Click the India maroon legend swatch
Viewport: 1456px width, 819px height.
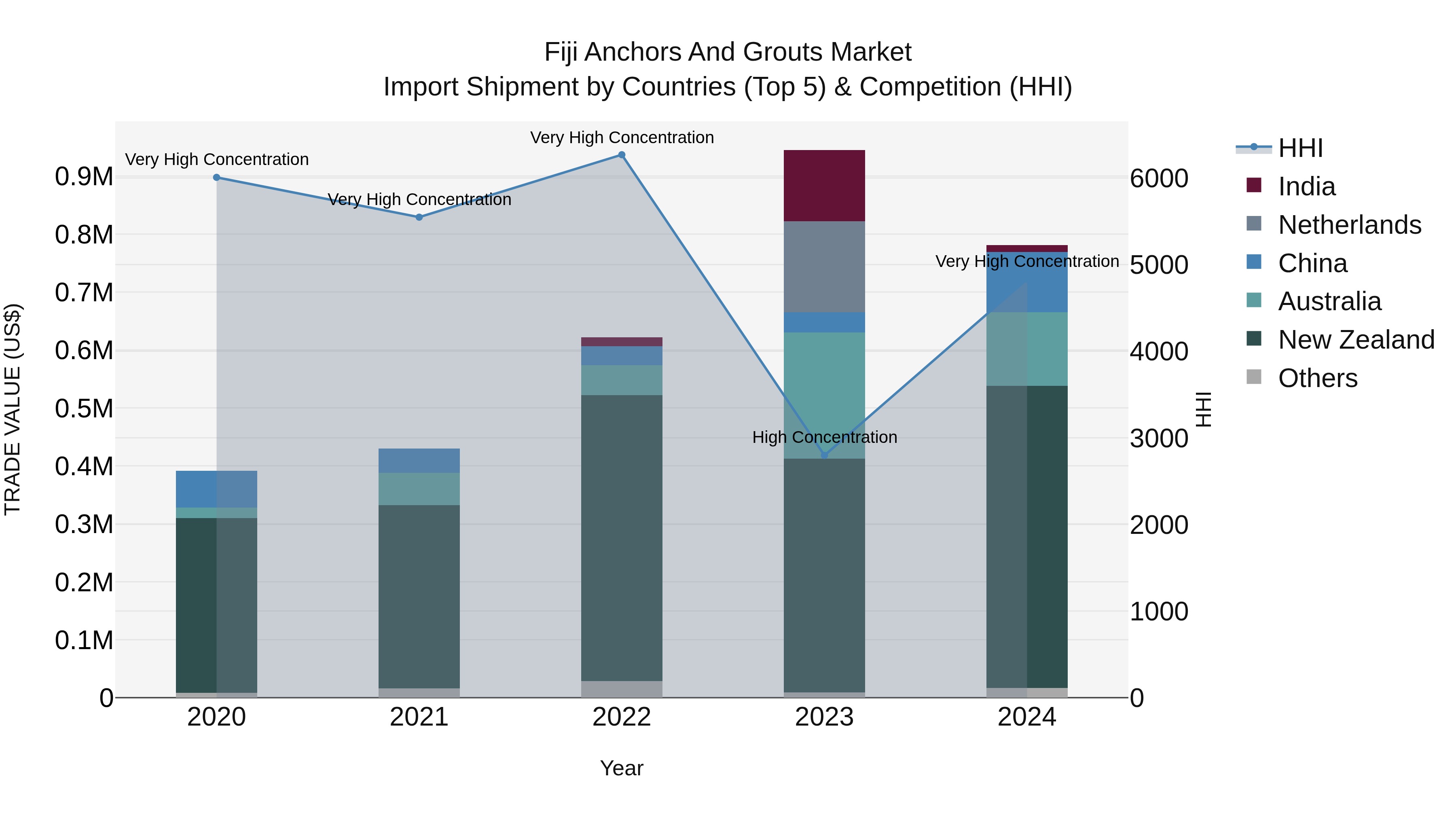[1254, 185]
